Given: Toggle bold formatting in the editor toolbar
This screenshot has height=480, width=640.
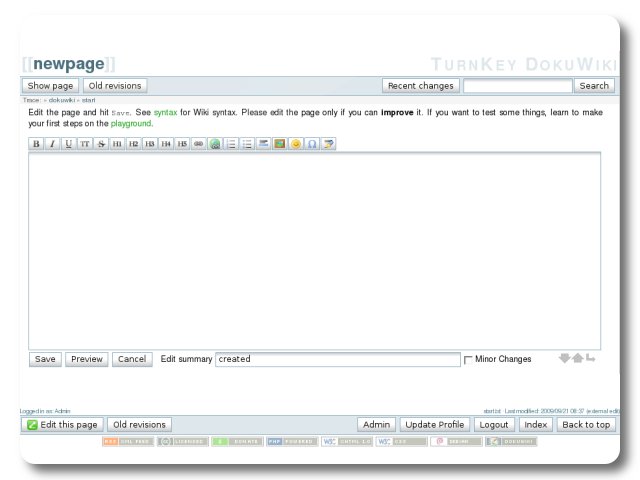Looking at the screenshot, I should click(x=36, y=144).
